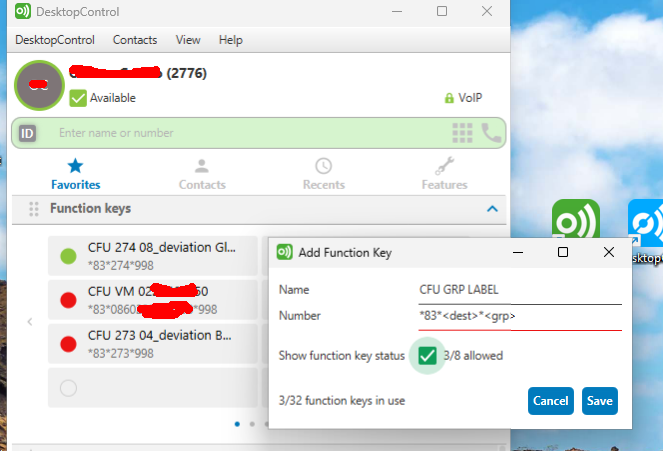Open the dial pad grid icon

coord(462,133)
